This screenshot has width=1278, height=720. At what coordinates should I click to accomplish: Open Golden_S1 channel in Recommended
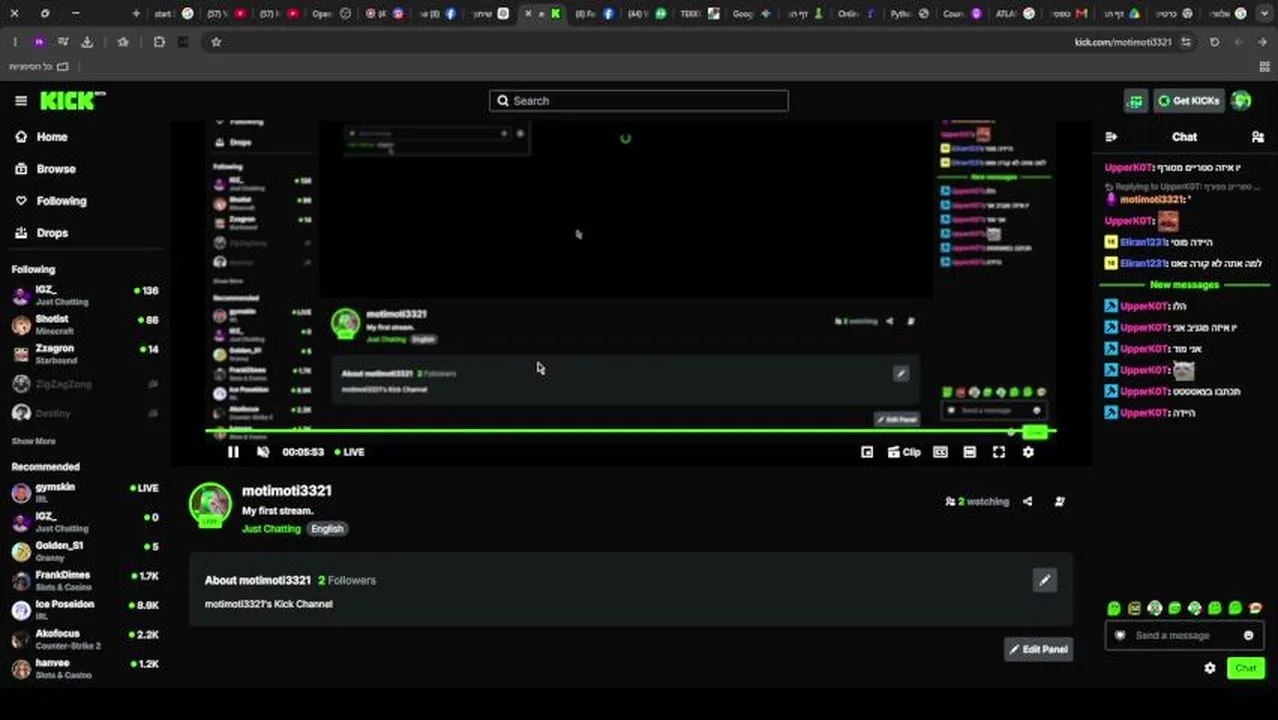[x=84, y=551]
